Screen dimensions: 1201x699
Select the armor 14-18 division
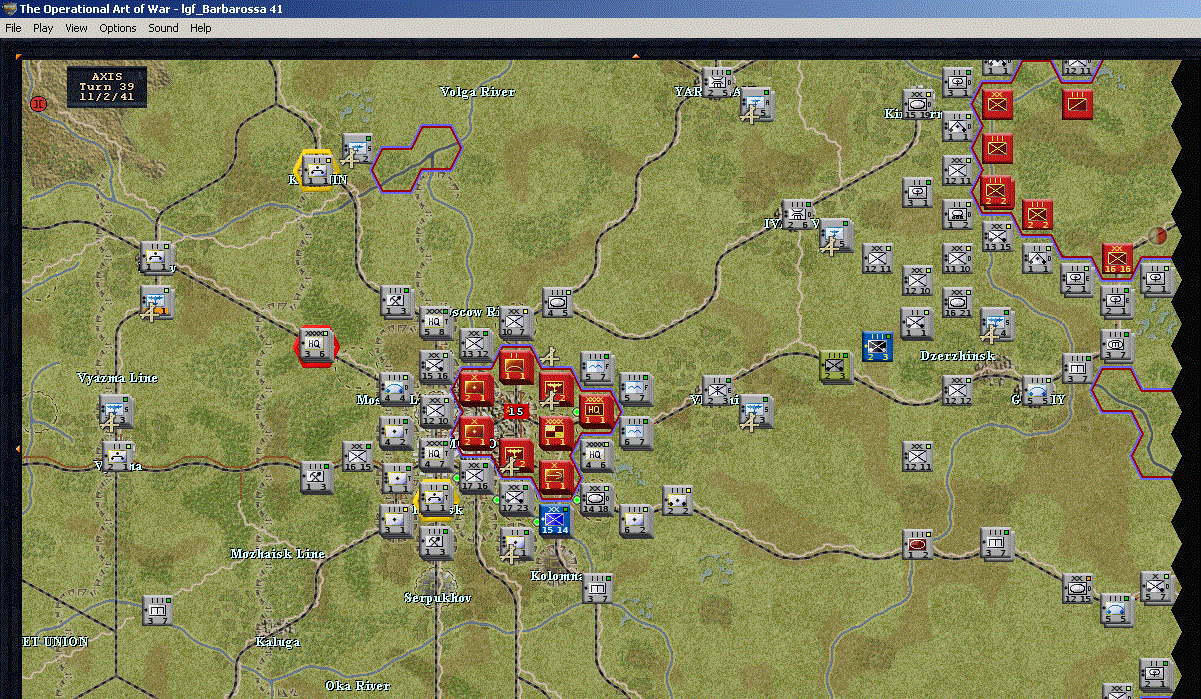(596, 498)
